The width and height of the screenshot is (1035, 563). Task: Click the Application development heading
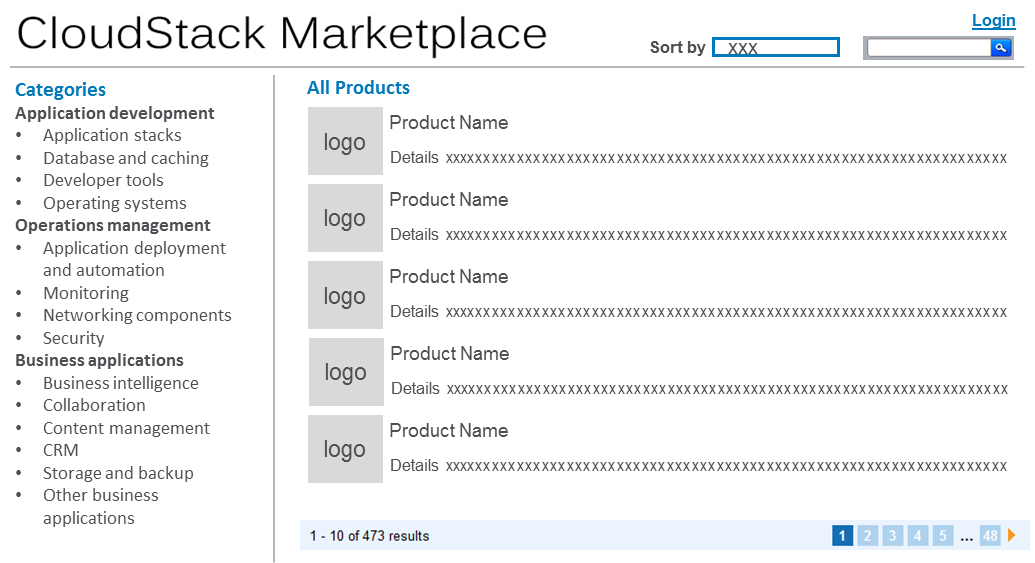point(115,114)
